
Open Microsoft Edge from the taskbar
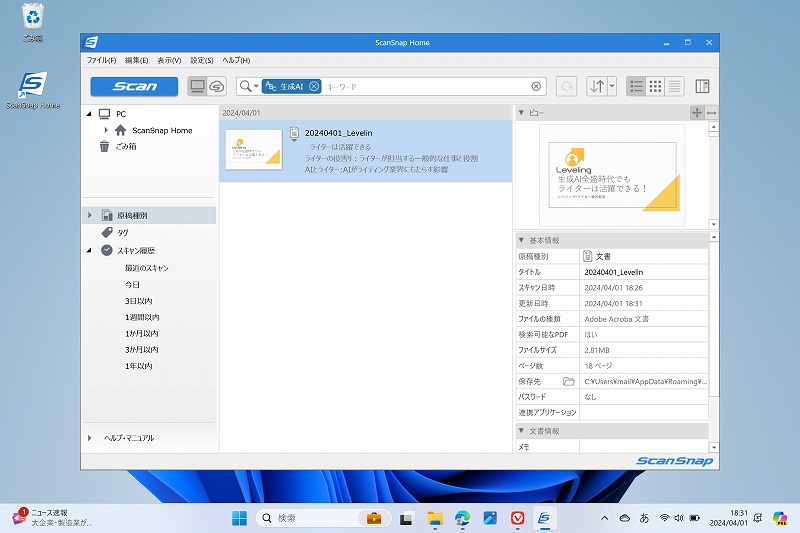[x=462, y=518]
